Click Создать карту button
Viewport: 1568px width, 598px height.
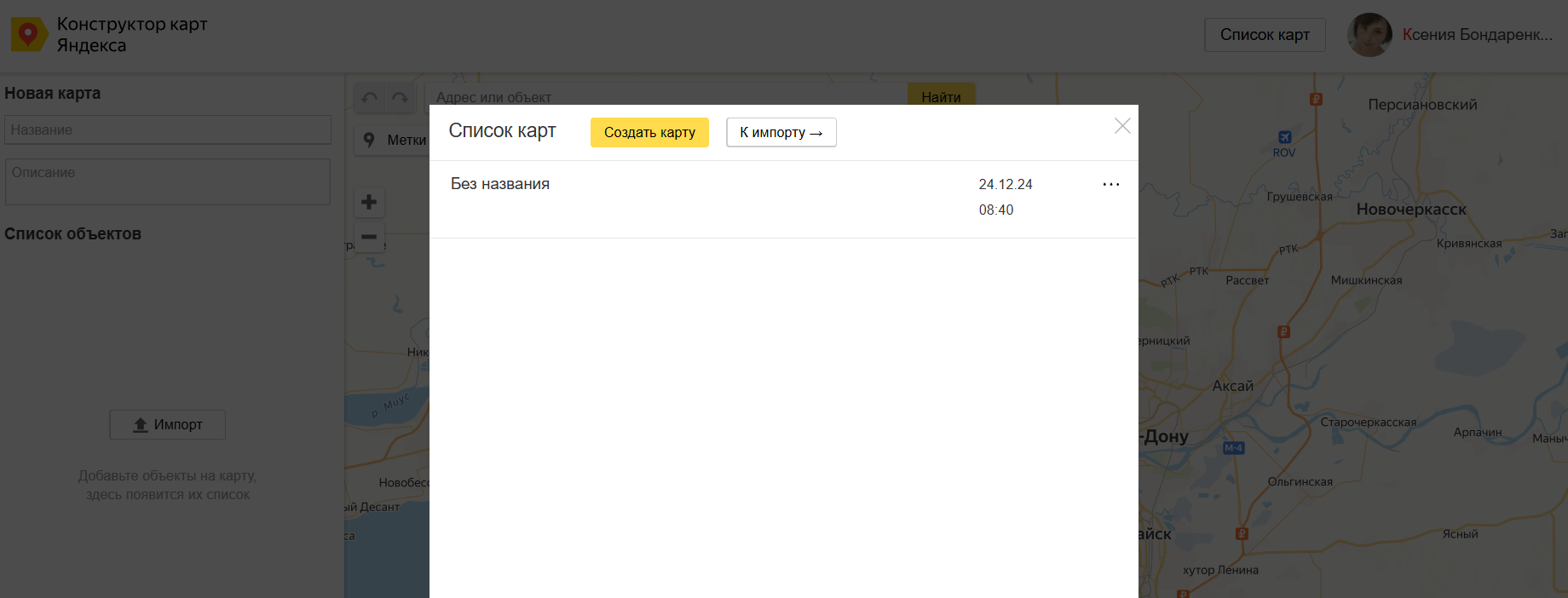pyautogui.click(x=649, y=132)
